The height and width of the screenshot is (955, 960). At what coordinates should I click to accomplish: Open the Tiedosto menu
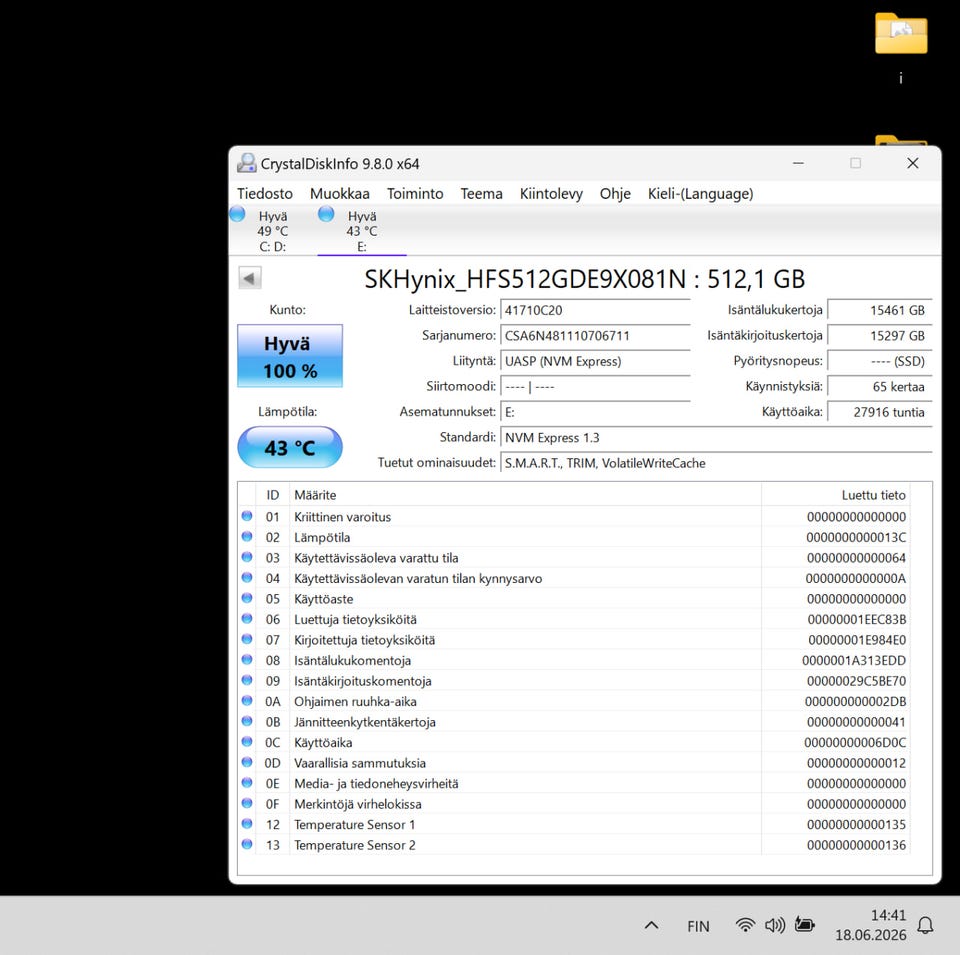[264, 193]
